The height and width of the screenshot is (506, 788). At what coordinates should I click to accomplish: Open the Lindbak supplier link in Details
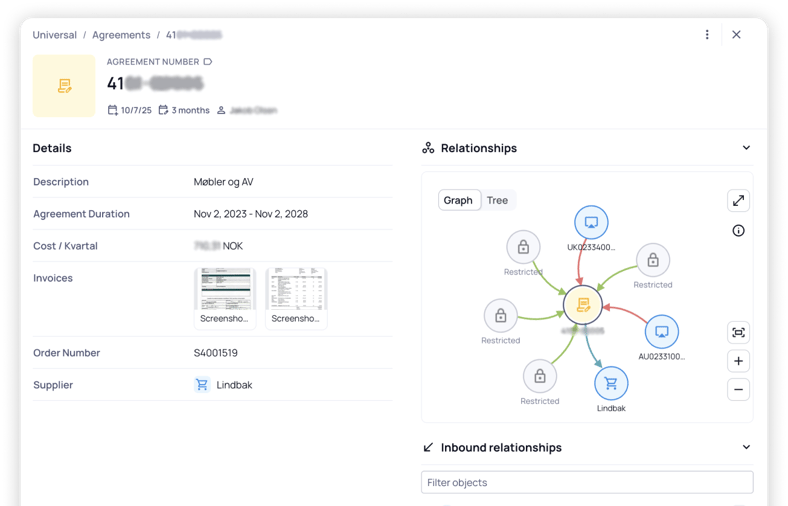(234, 385)
